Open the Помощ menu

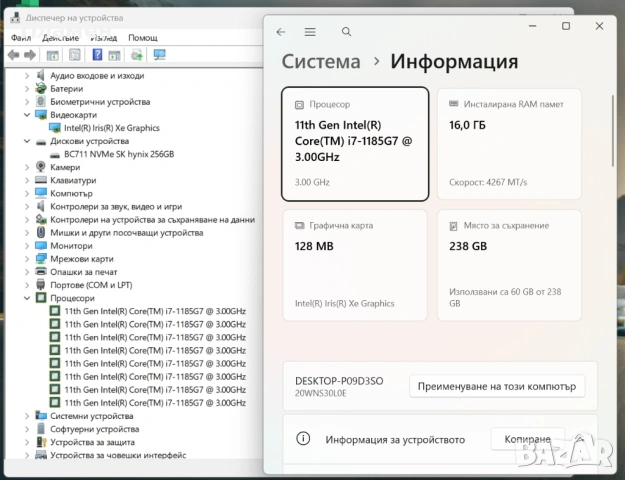143,38
